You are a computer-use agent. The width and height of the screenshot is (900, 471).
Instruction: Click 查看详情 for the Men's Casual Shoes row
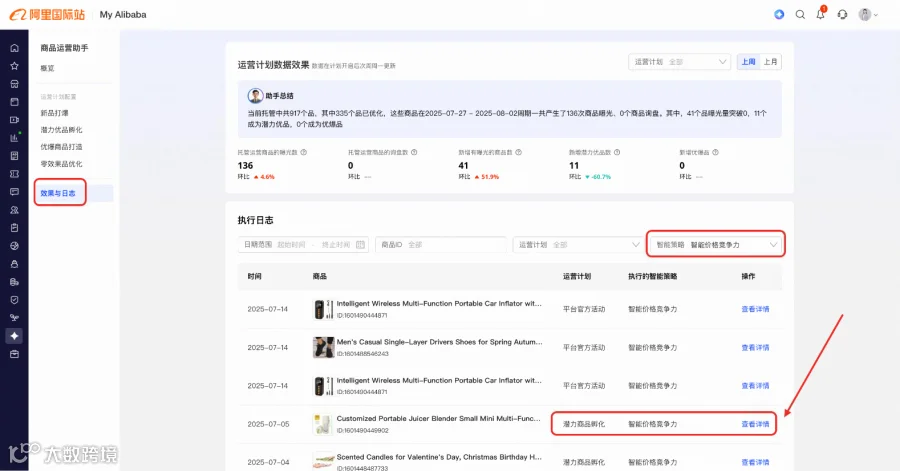click(x=755, y=348)
